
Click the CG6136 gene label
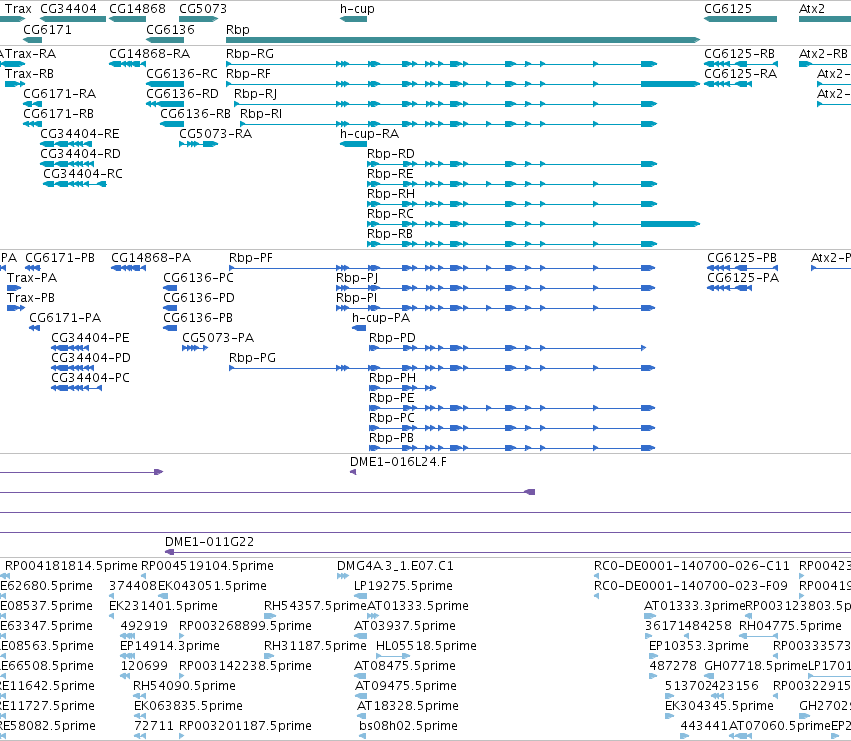tap(170, 29)
